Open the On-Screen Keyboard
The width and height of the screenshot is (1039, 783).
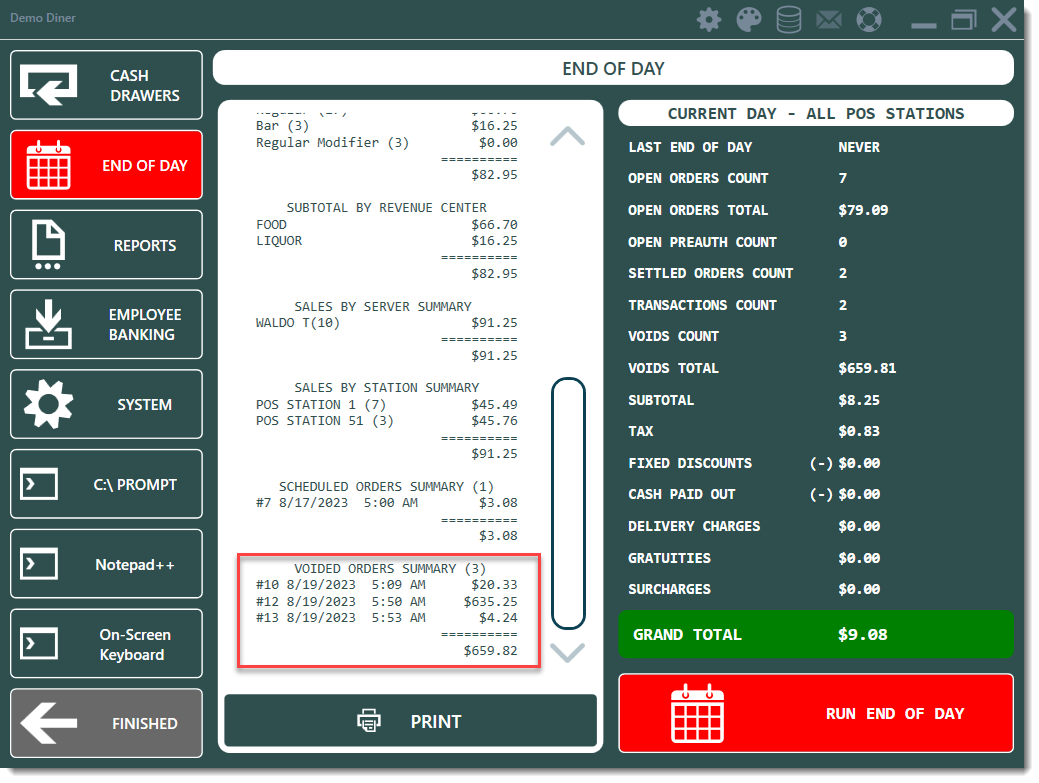click(x=106, y=644)
